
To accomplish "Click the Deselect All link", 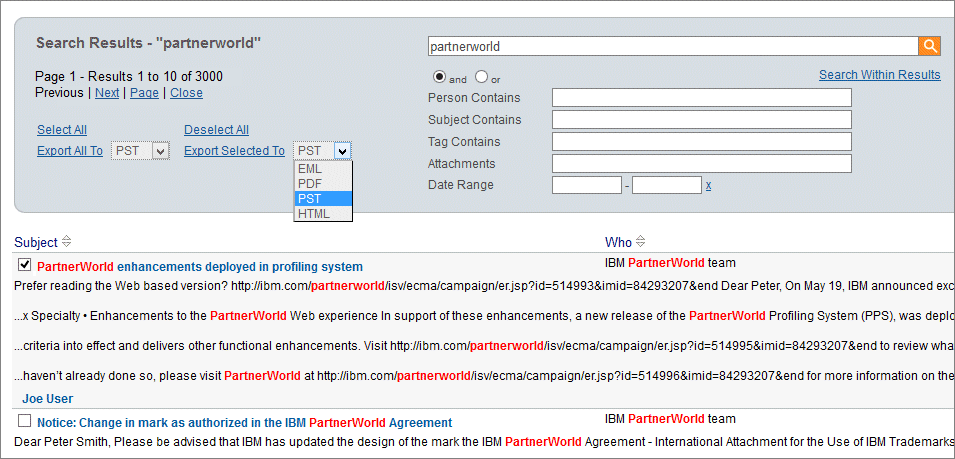I will [216, 130].
